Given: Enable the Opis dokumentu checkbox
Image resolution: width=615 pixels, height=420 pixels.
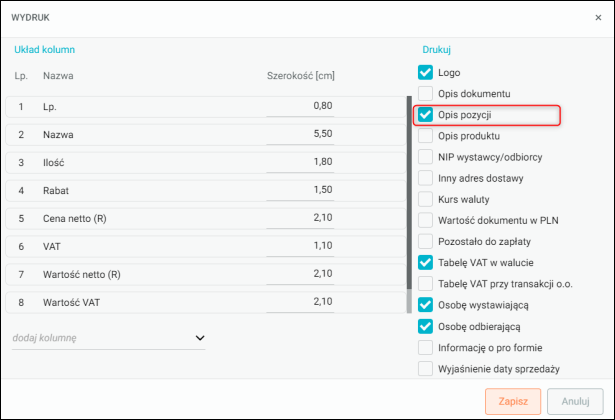Looking at the screenshot, I should pos(426,94).
